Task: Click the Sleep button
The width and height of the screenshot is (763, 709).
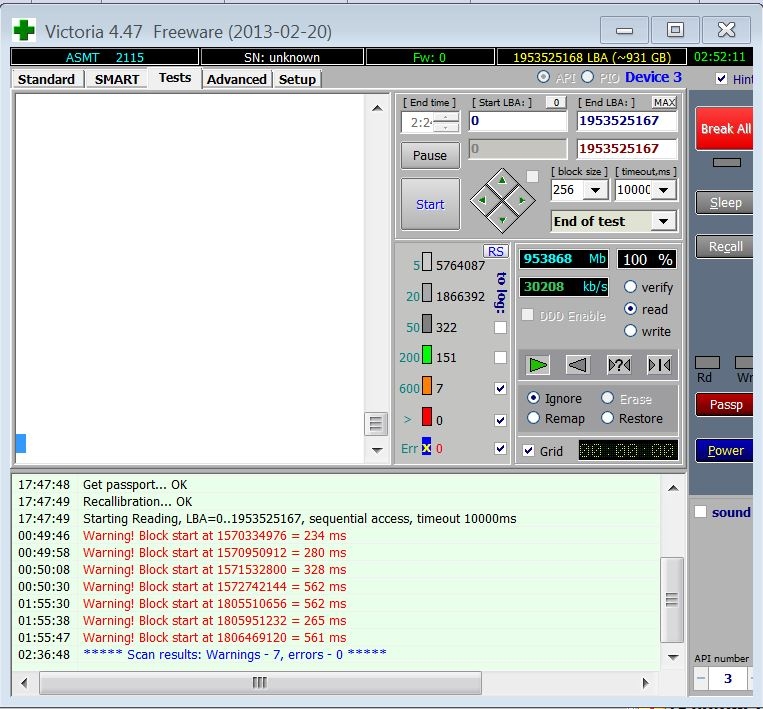Action: tap(725, 202)
